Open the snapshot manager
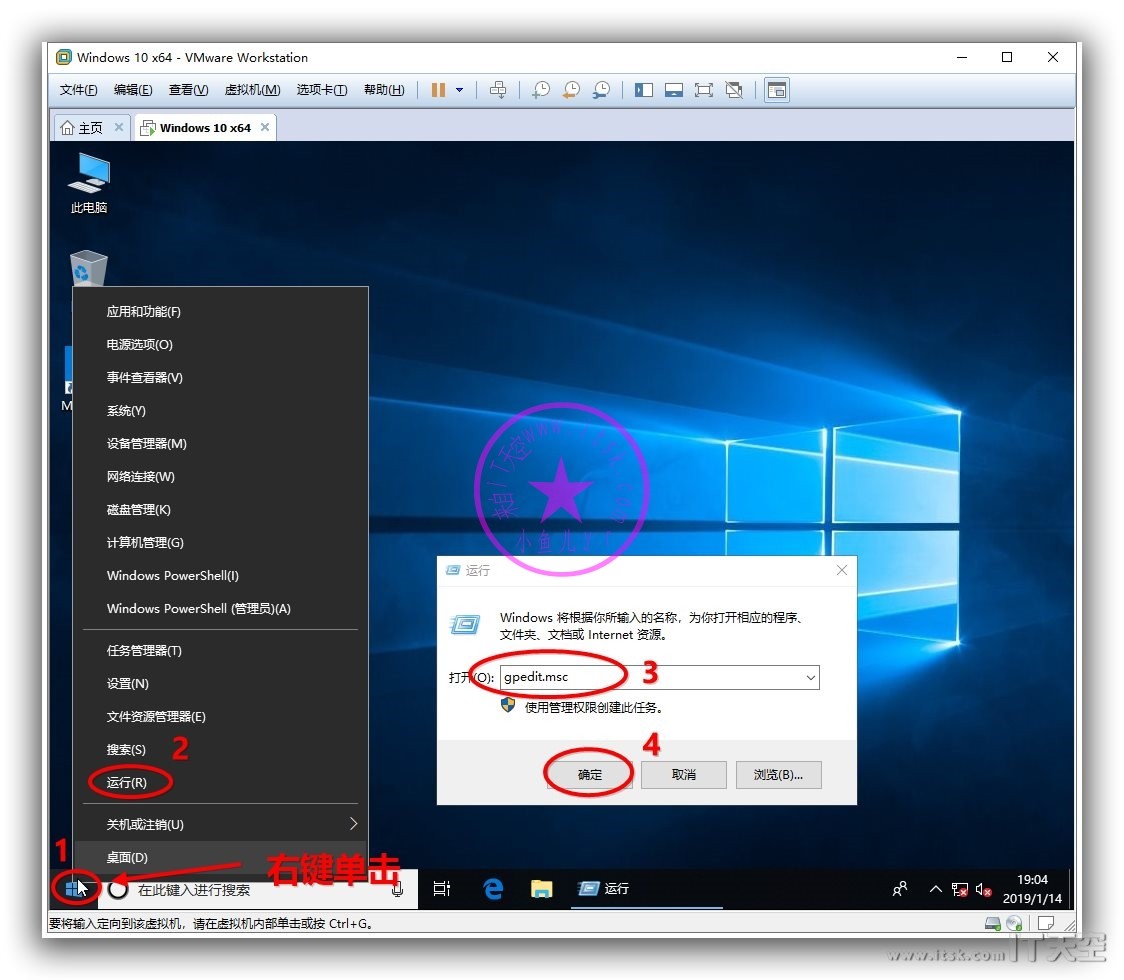 pyautogui.click(x=601, y=90)
